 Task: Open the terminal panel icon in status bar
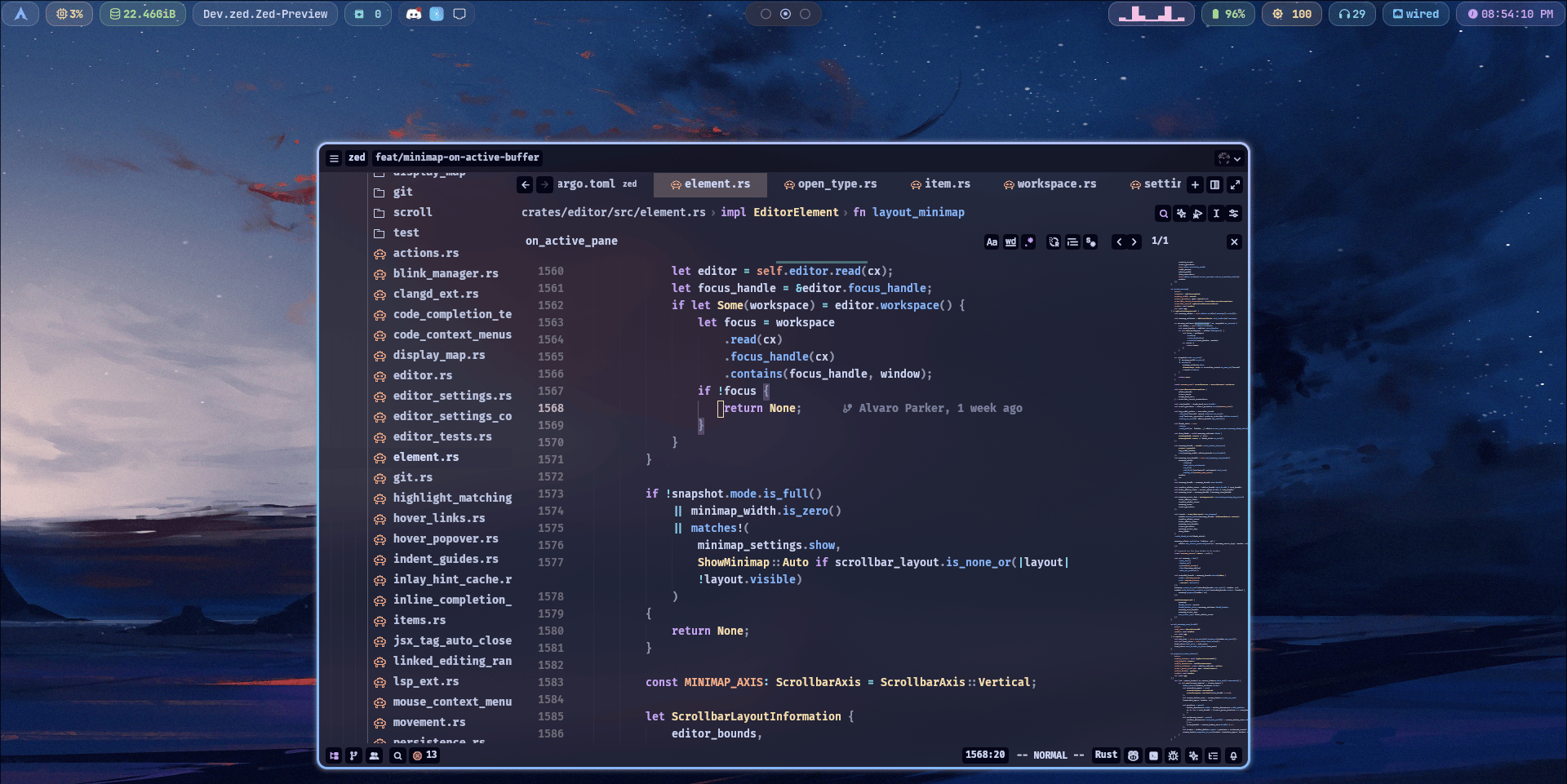[1152, 755]
